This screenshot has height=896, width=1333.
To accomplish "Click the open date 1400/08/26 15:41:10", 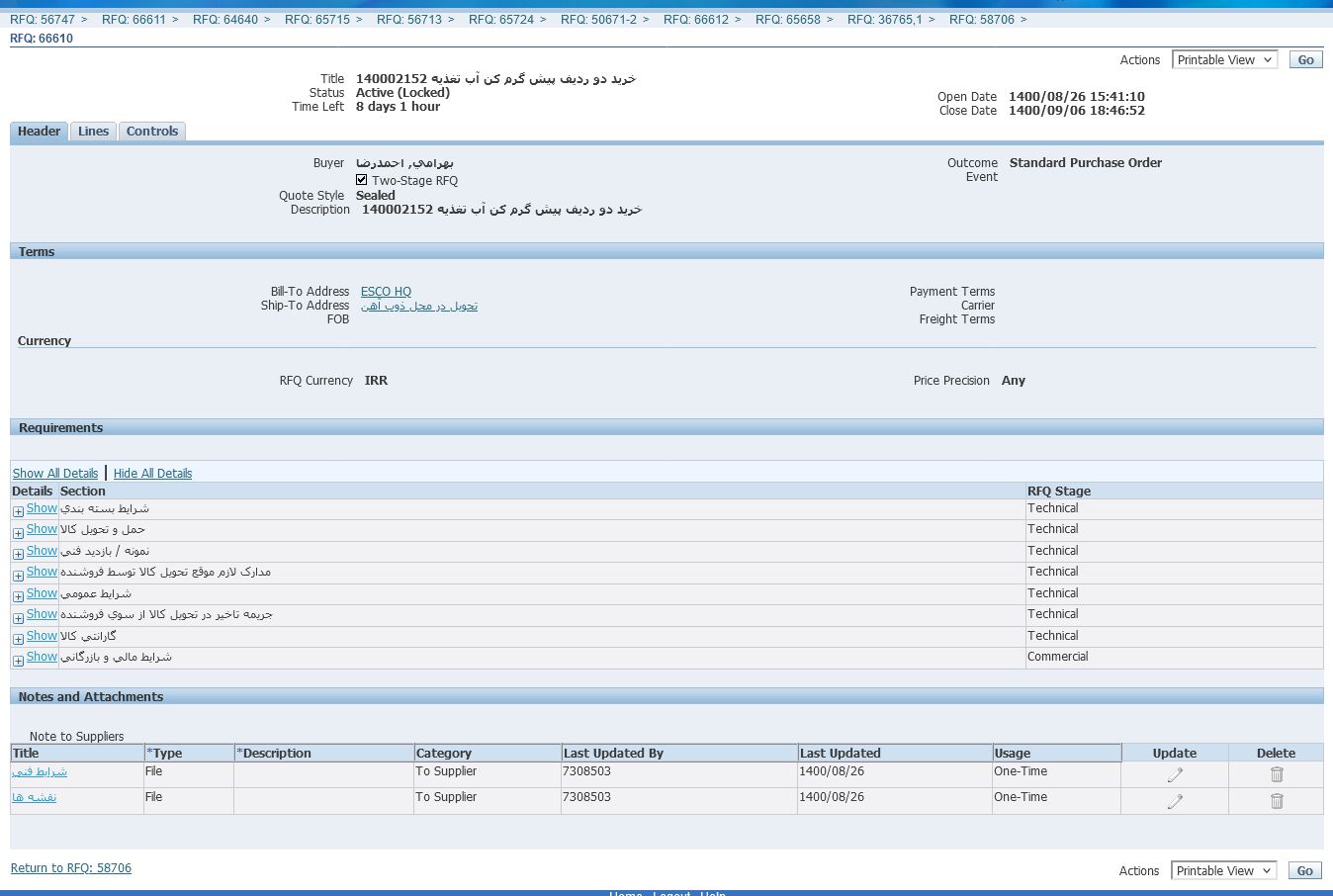I will 1077,97.
